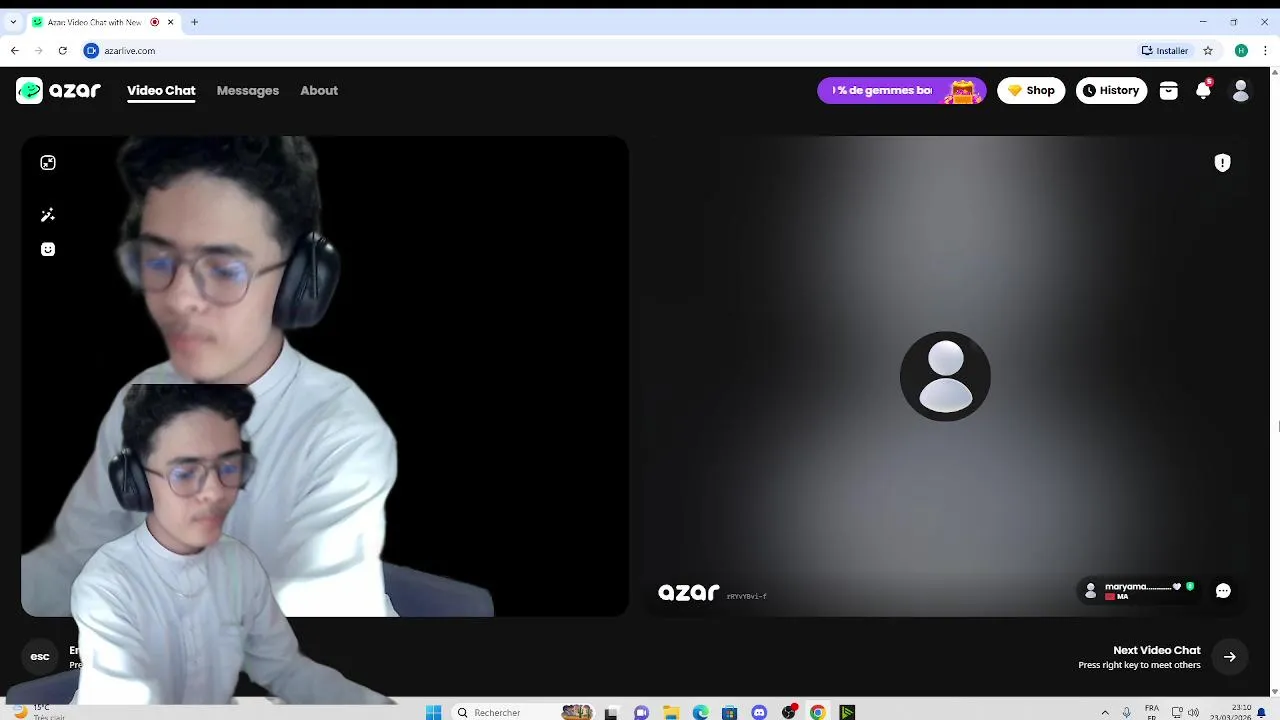
Task: Open Chrome from taskbar
Action: coord(818,712)
